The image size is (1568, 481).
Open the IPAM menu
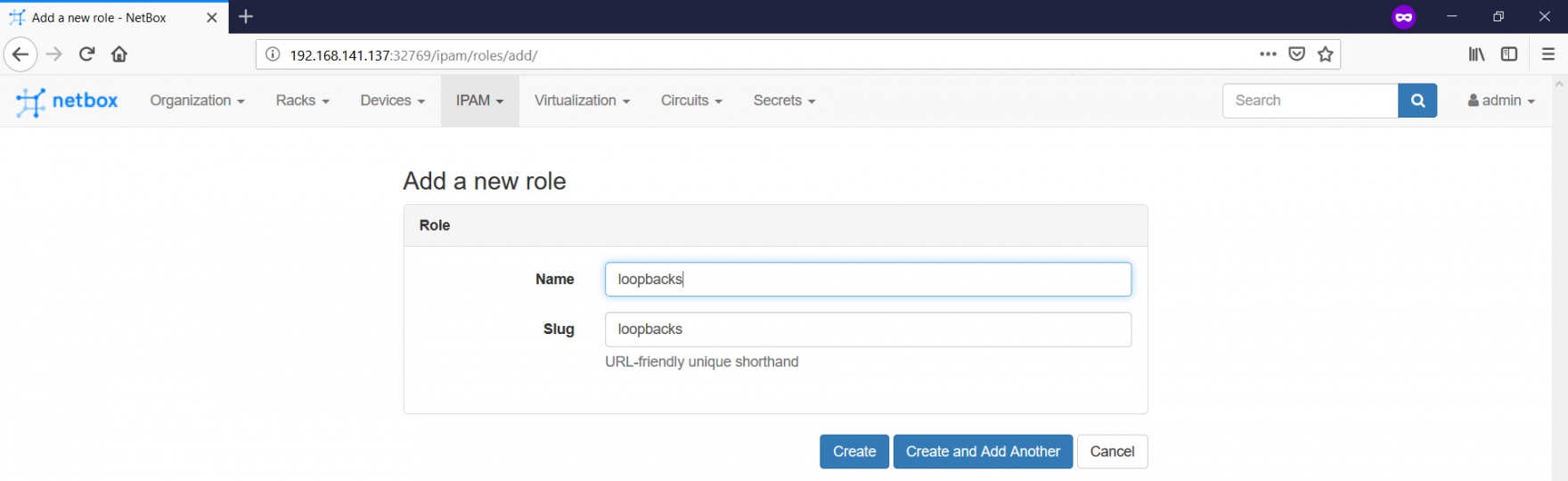click(480, 101)
